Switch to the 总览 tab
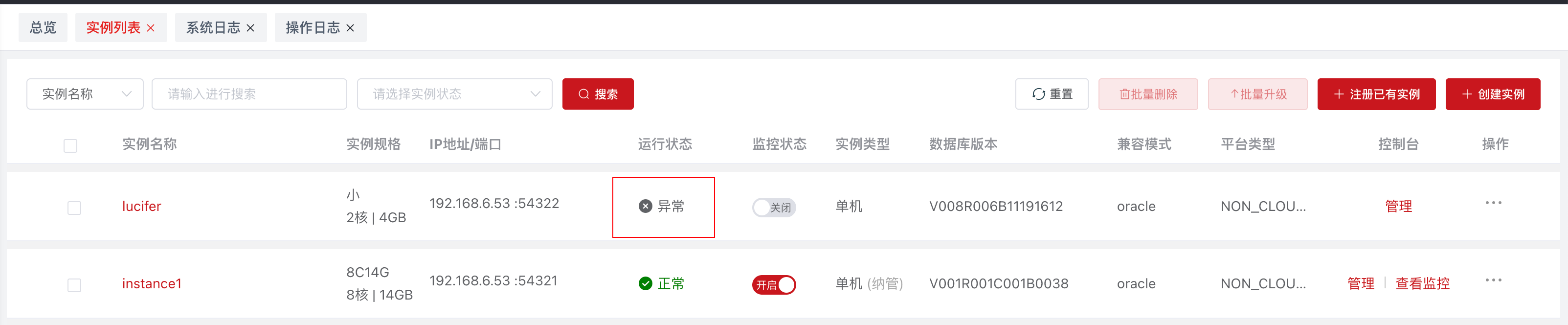The width and height of the screenshot is (1568, 325). click(43, 27)
